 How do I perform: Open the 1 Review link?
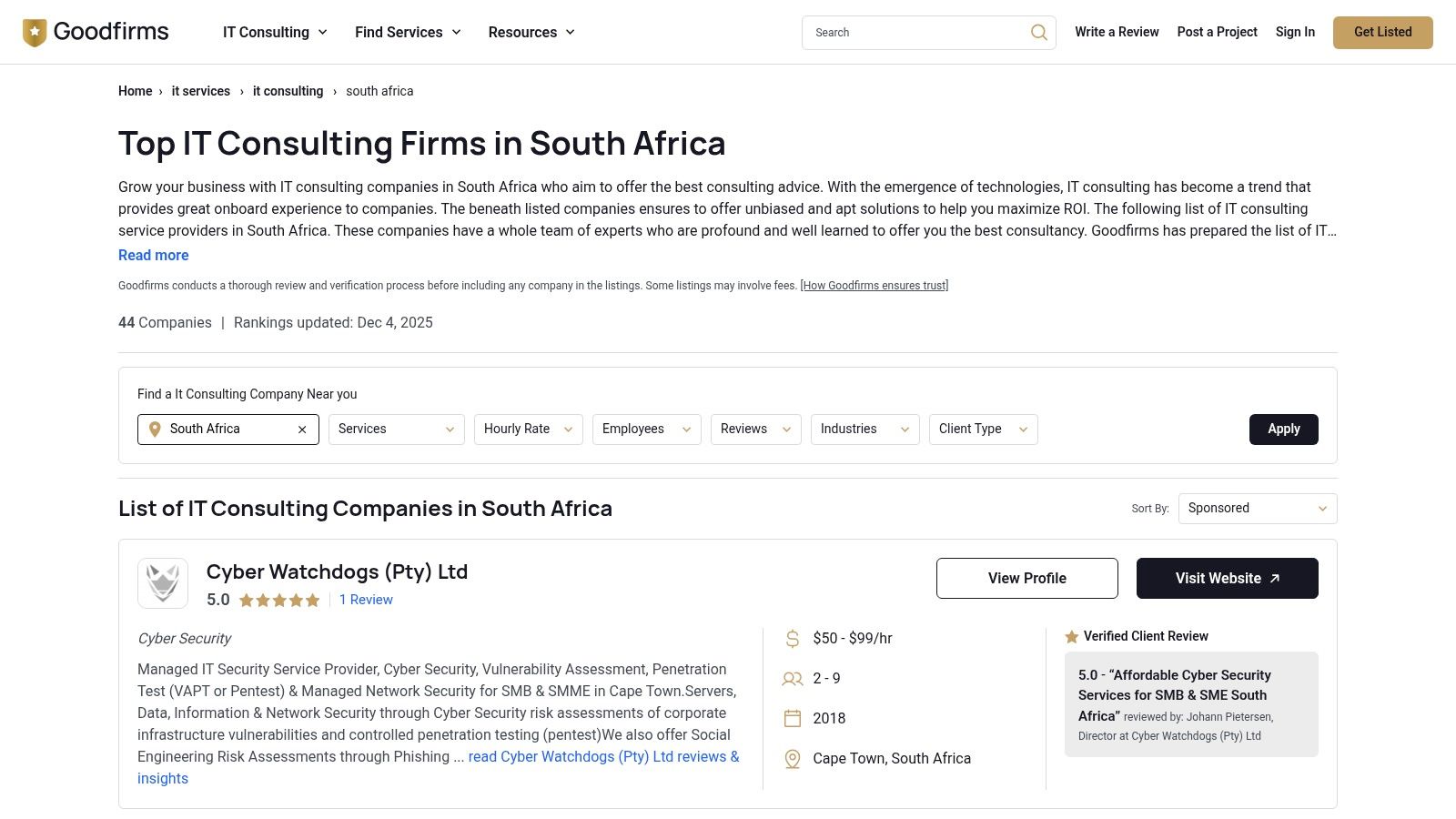(366, 601)
